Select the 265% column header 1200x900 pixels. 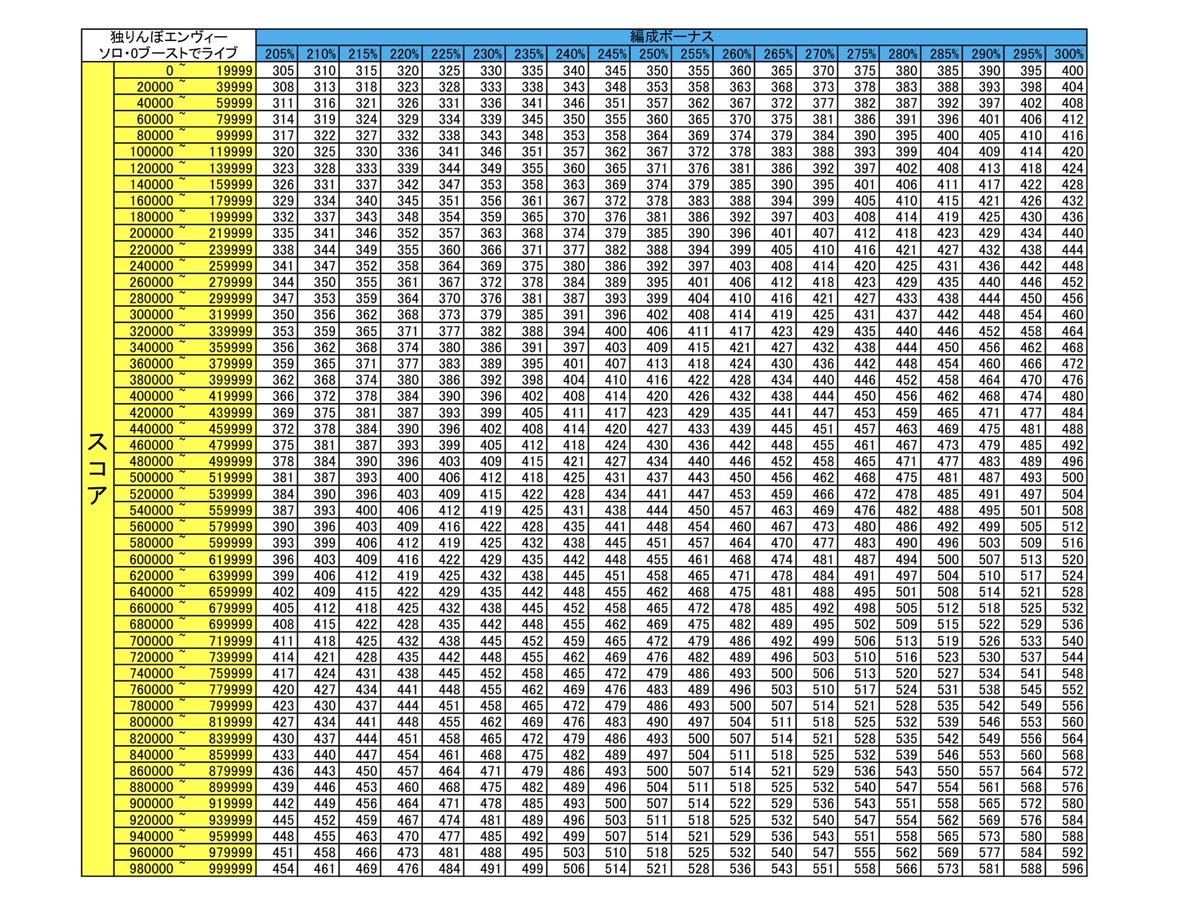pyautogui.click(x=774, y=53)
